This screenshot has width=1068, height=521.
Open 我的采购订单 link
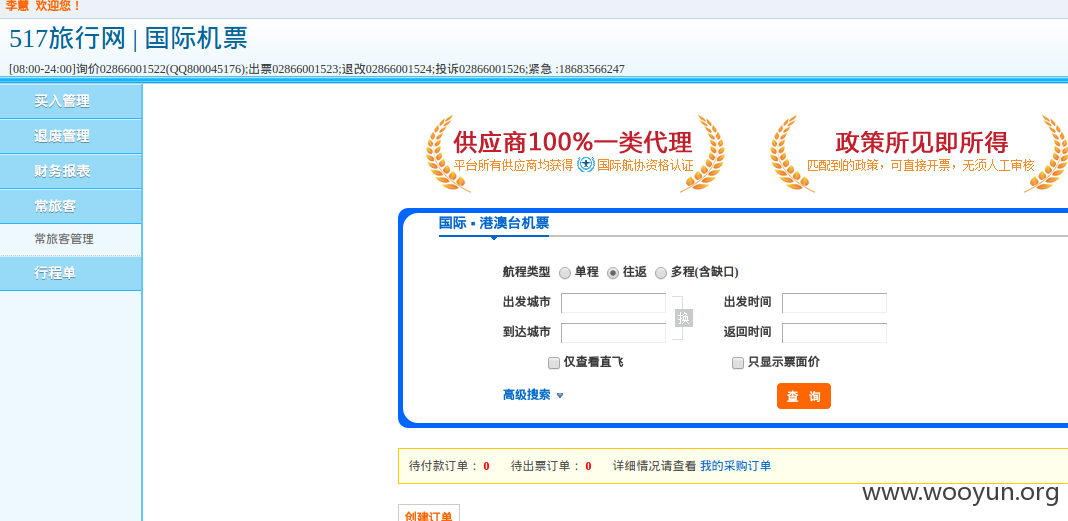[736, 467]
